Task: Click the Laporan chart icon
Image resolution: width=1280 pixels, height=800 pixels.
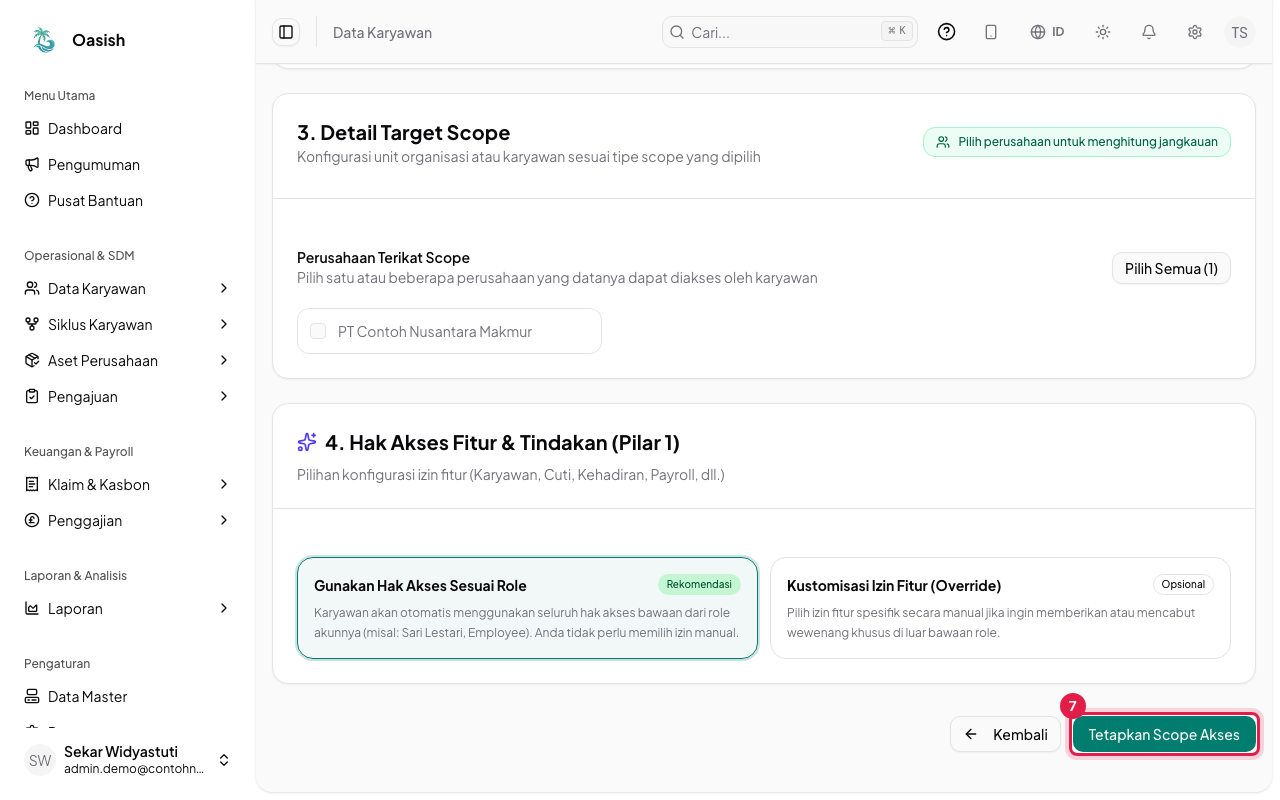Action: [32, 609]
